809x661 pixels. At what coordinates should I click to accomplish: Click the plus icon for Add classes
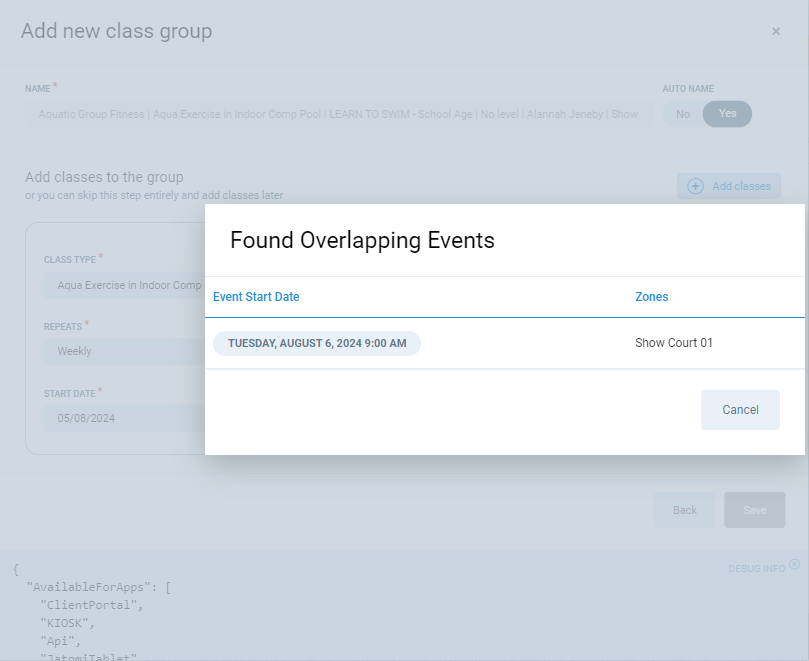click(x=695, y=186)
